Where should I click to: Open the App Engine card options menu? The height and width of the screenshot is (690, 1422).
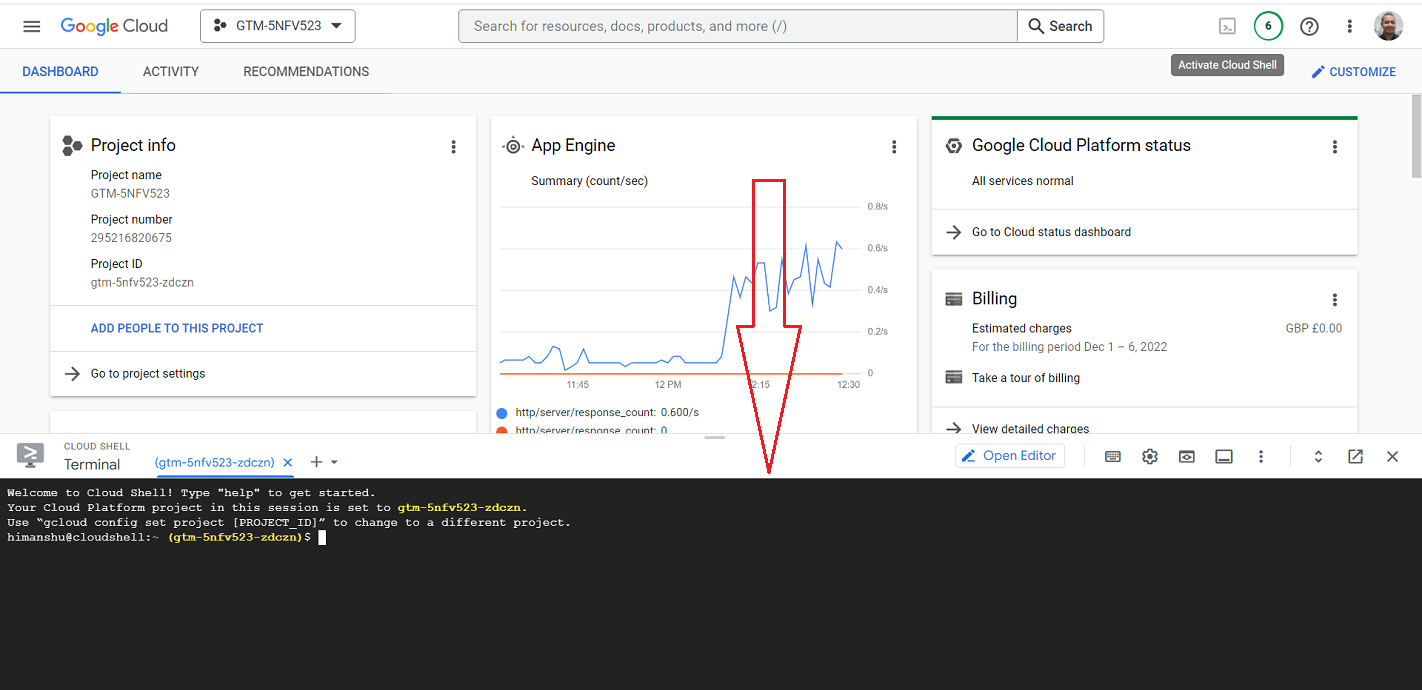tap(894, 147)
